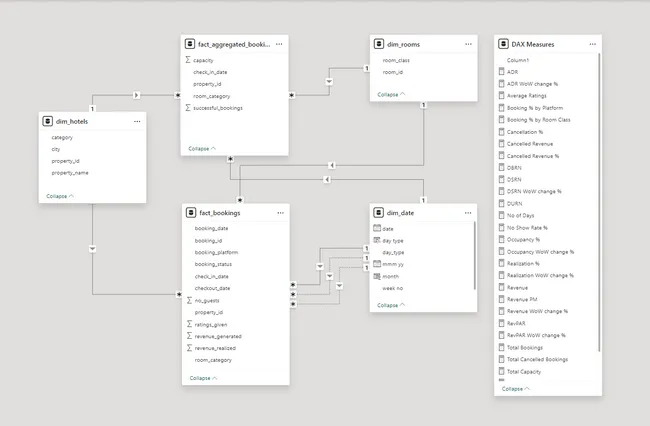Click the DAX Measures table icon
The width and height of the screenshot is (650, 426).
click(x=502, y=44)
